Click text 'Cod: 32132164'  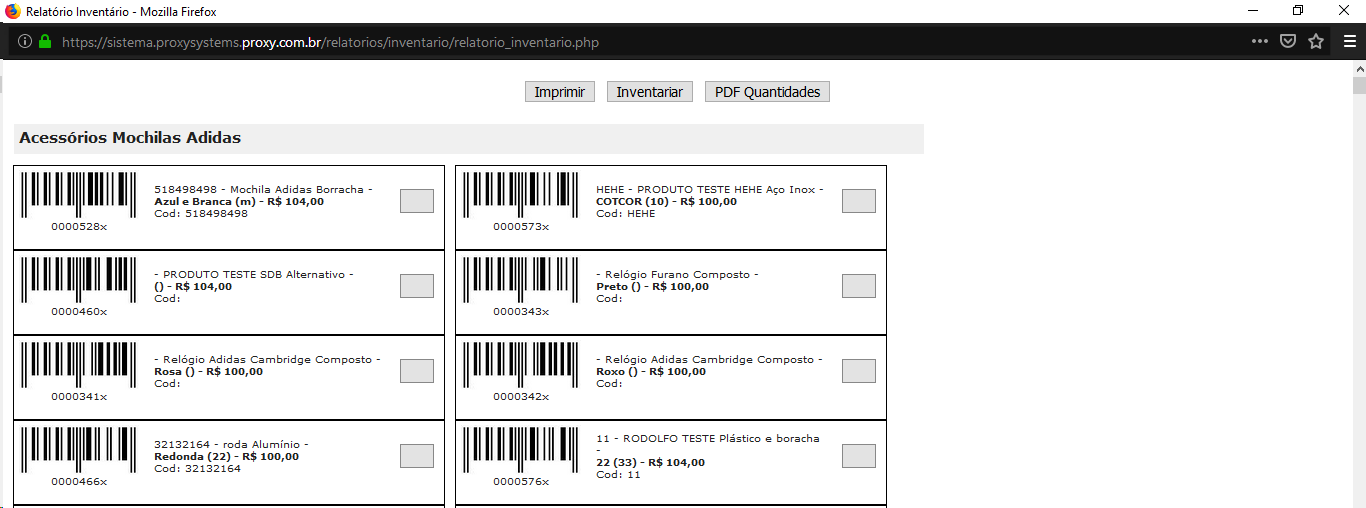click(197, 469)
